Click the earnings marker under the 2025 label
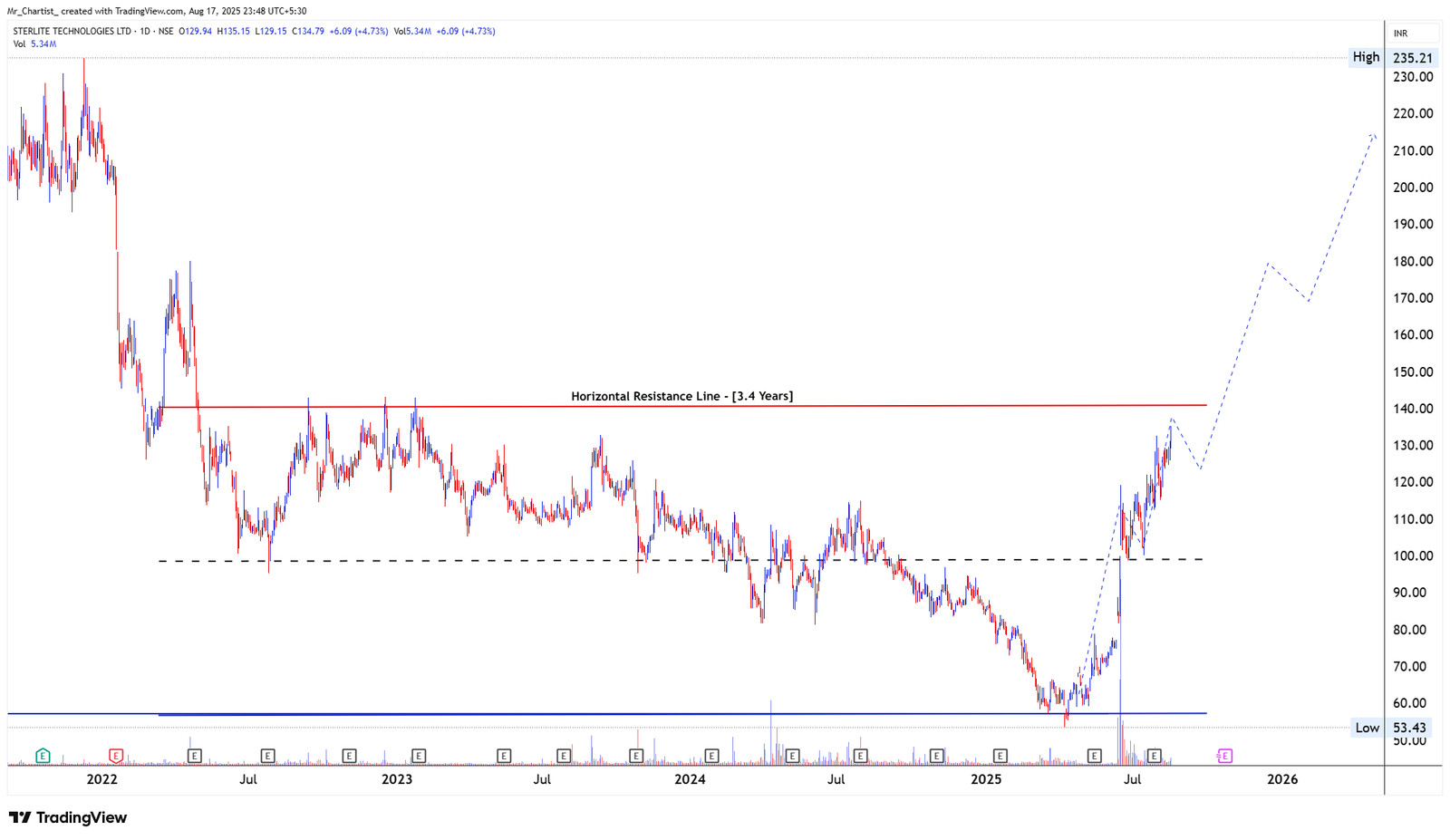Screen dimensions: 1450x840 [x=1000, y=754]
